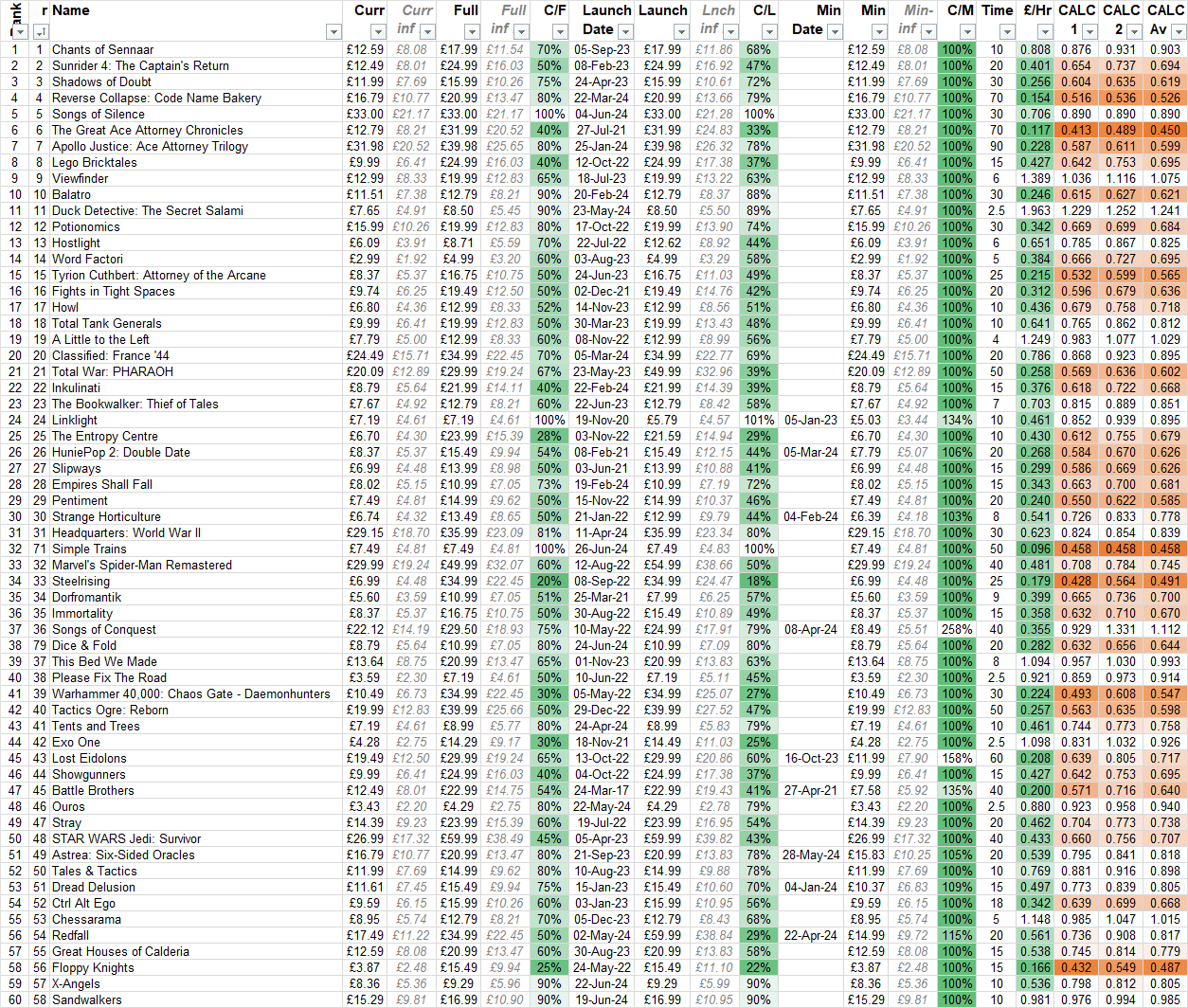Select 'HuniePop 2: Double Date' name cell

pos(196,452)
